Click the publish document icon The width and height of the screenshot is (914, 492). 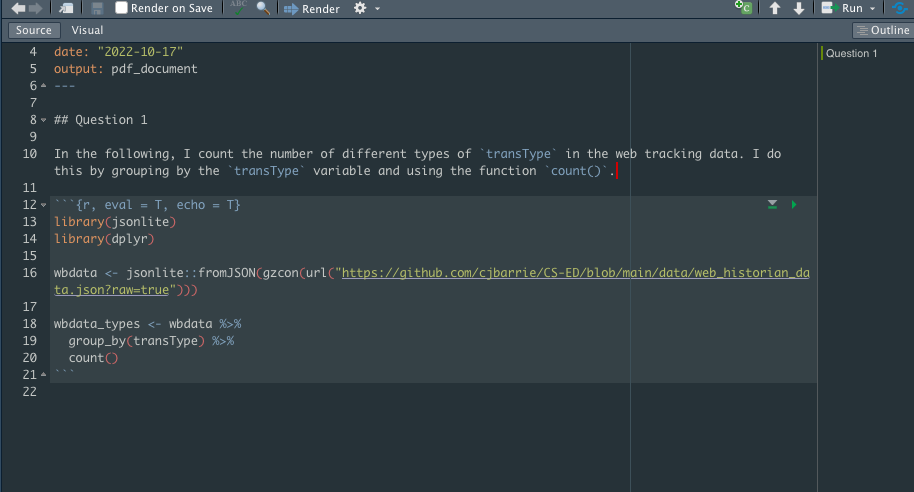pos(901,8)
